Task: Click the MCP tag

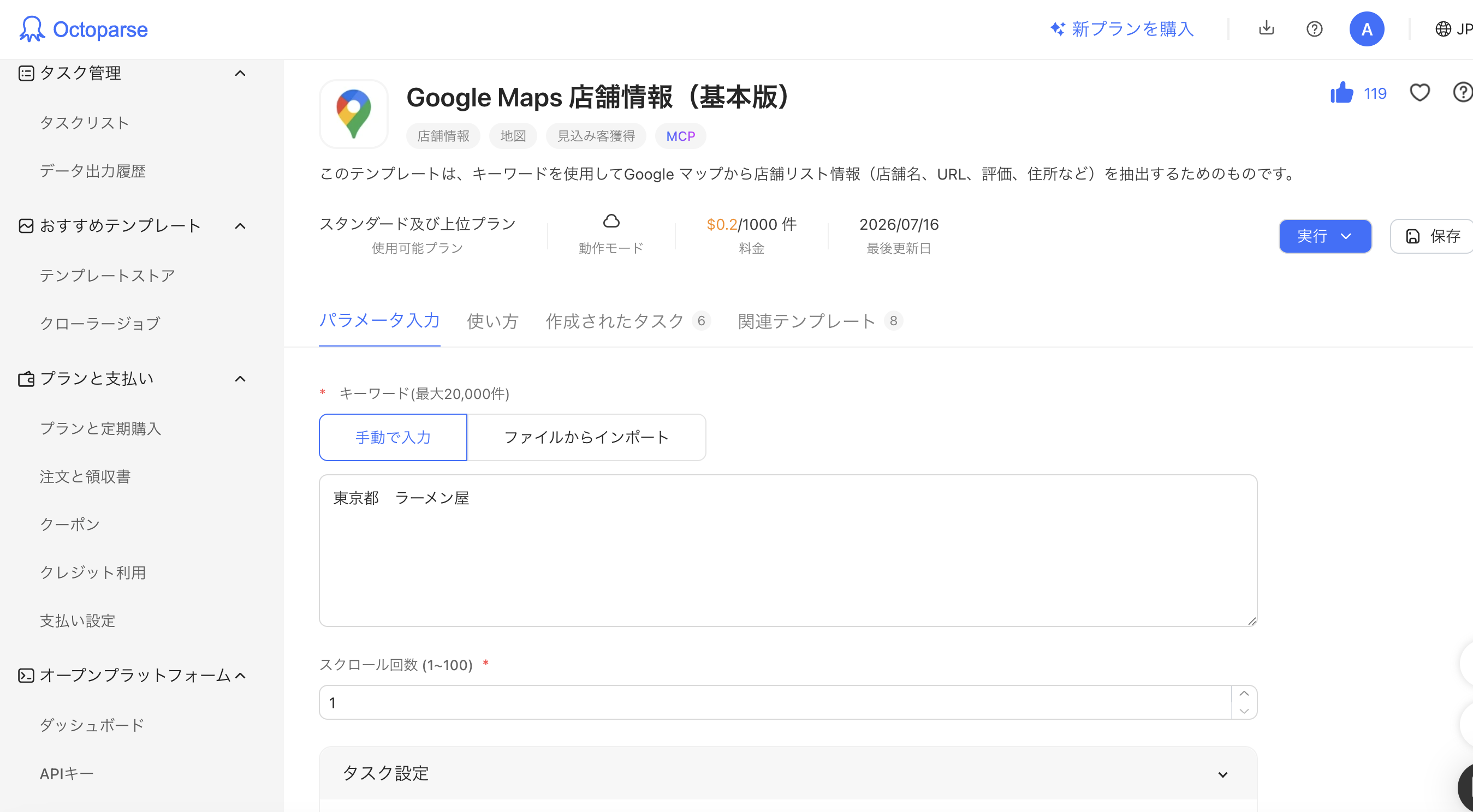Action: click(x=680, y=136)
